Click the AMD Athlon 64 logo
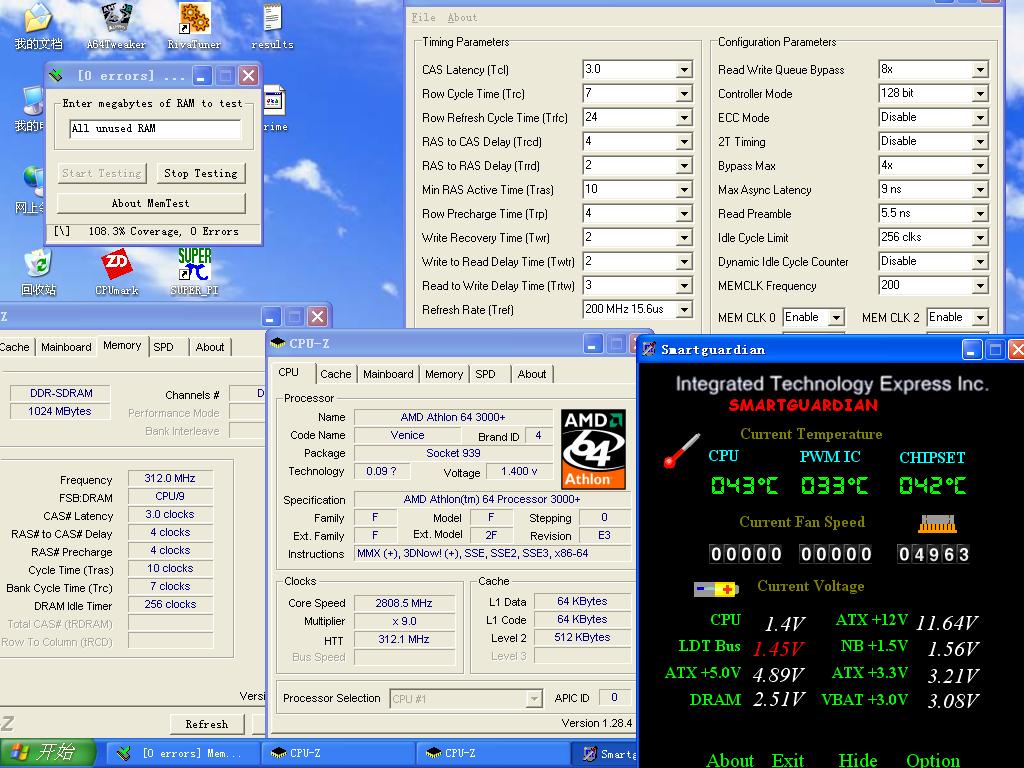 pos(593,449)
